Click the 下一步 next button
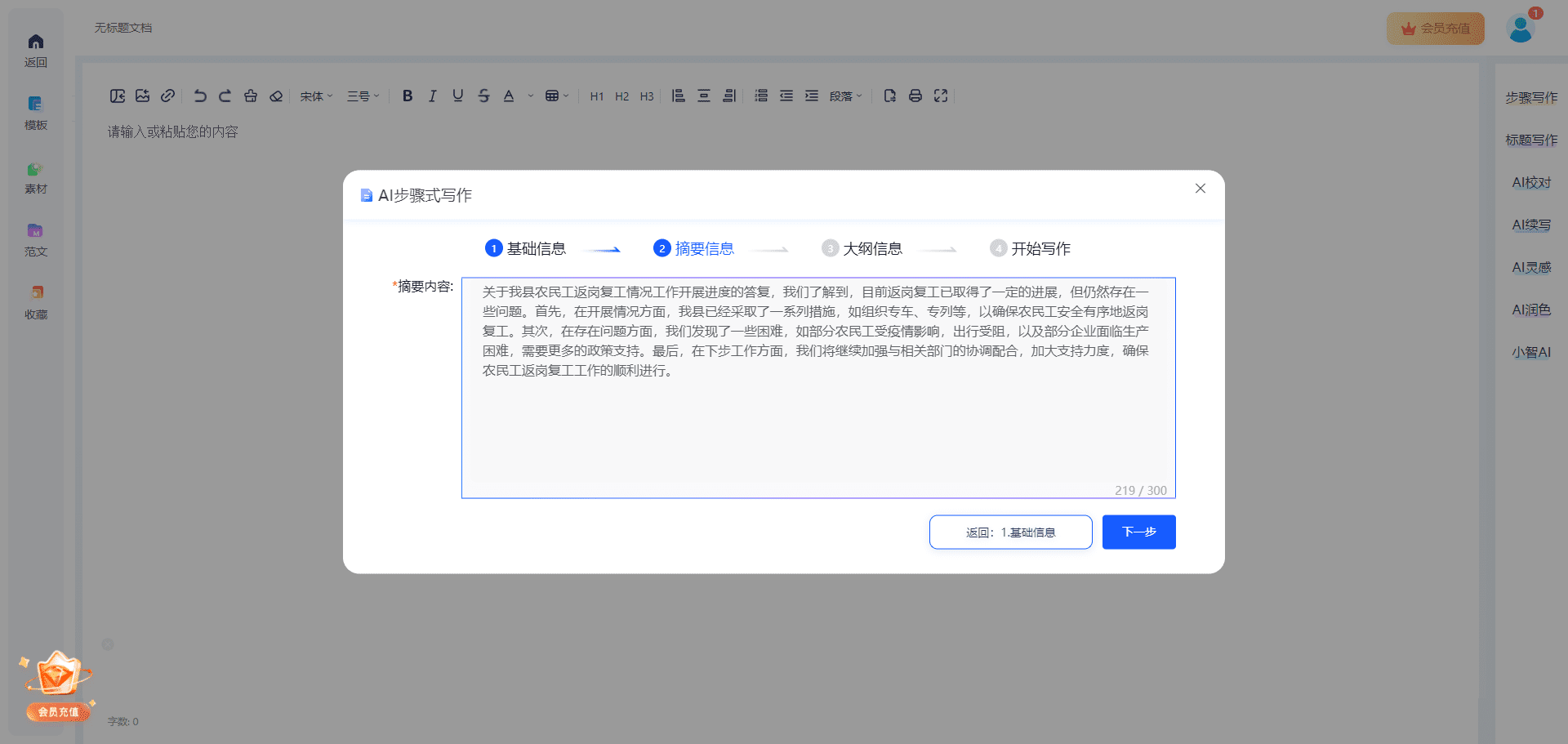1568x744 pixels. coord(1139,532)
